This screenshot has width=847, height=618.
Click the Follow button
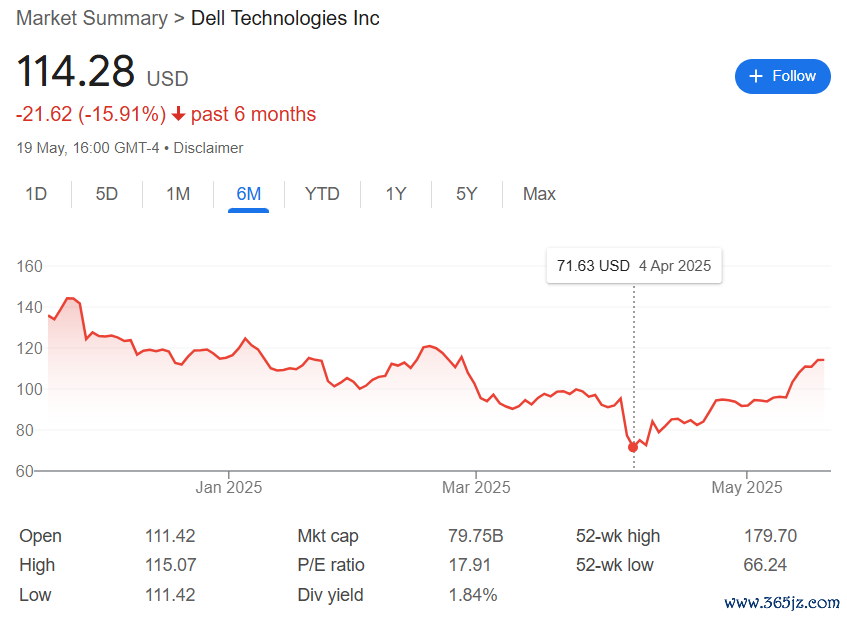pyautogui.click(x=782, y=76)
